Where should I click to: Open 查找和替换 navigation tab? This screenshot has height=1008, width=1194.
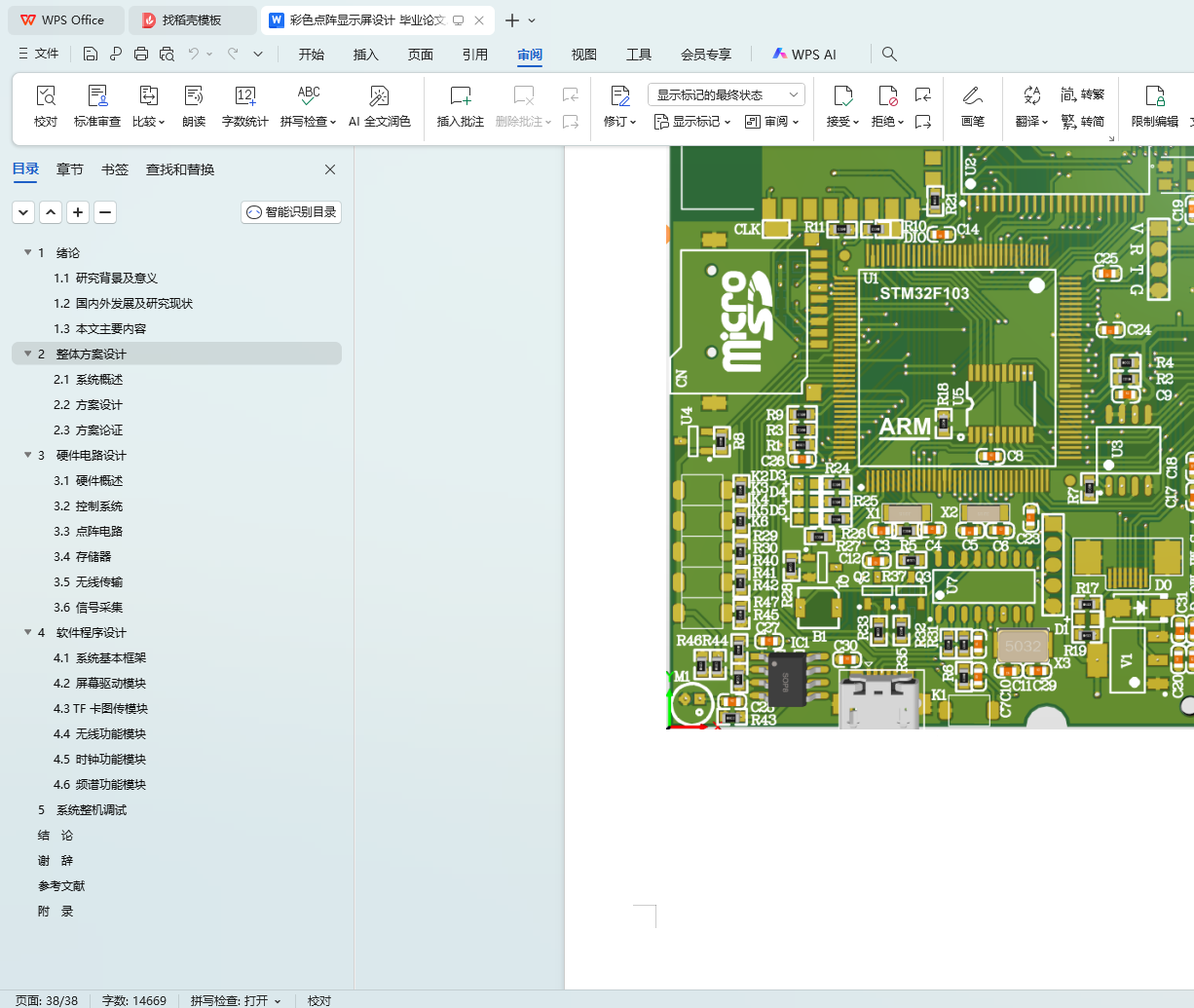tap(180, 169)
